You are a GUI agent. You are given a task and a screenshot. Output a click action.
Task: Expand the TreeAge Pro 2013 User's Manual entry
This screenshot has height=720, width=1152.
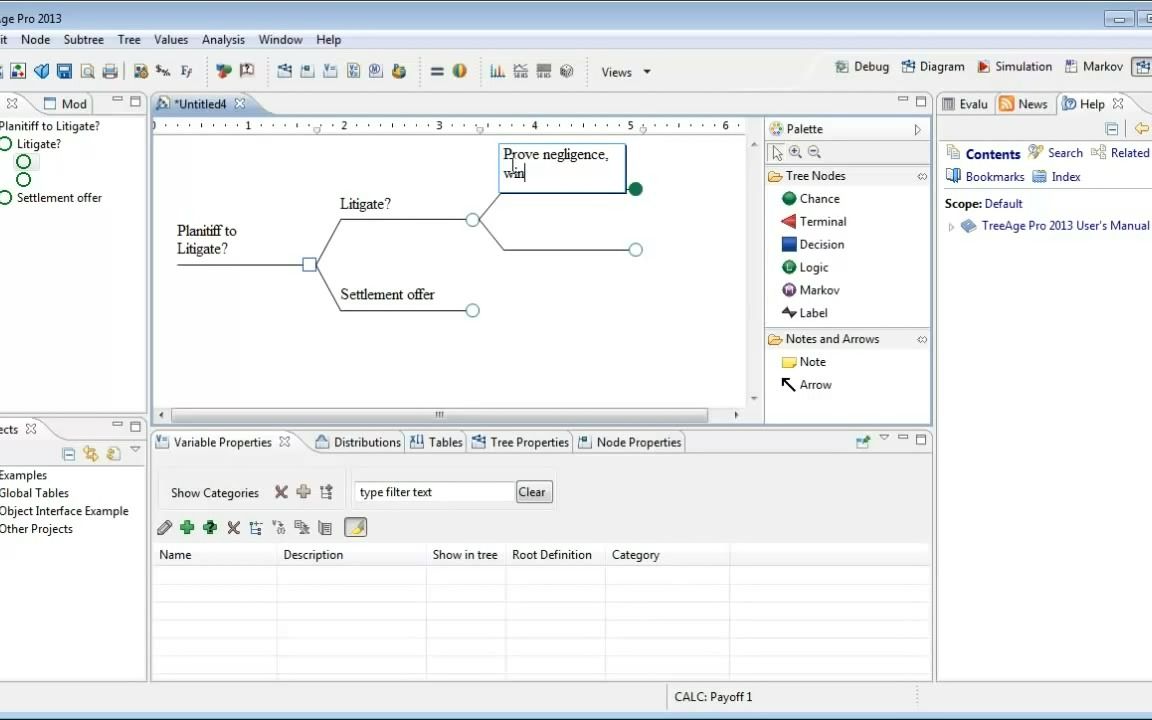(951, 226)
